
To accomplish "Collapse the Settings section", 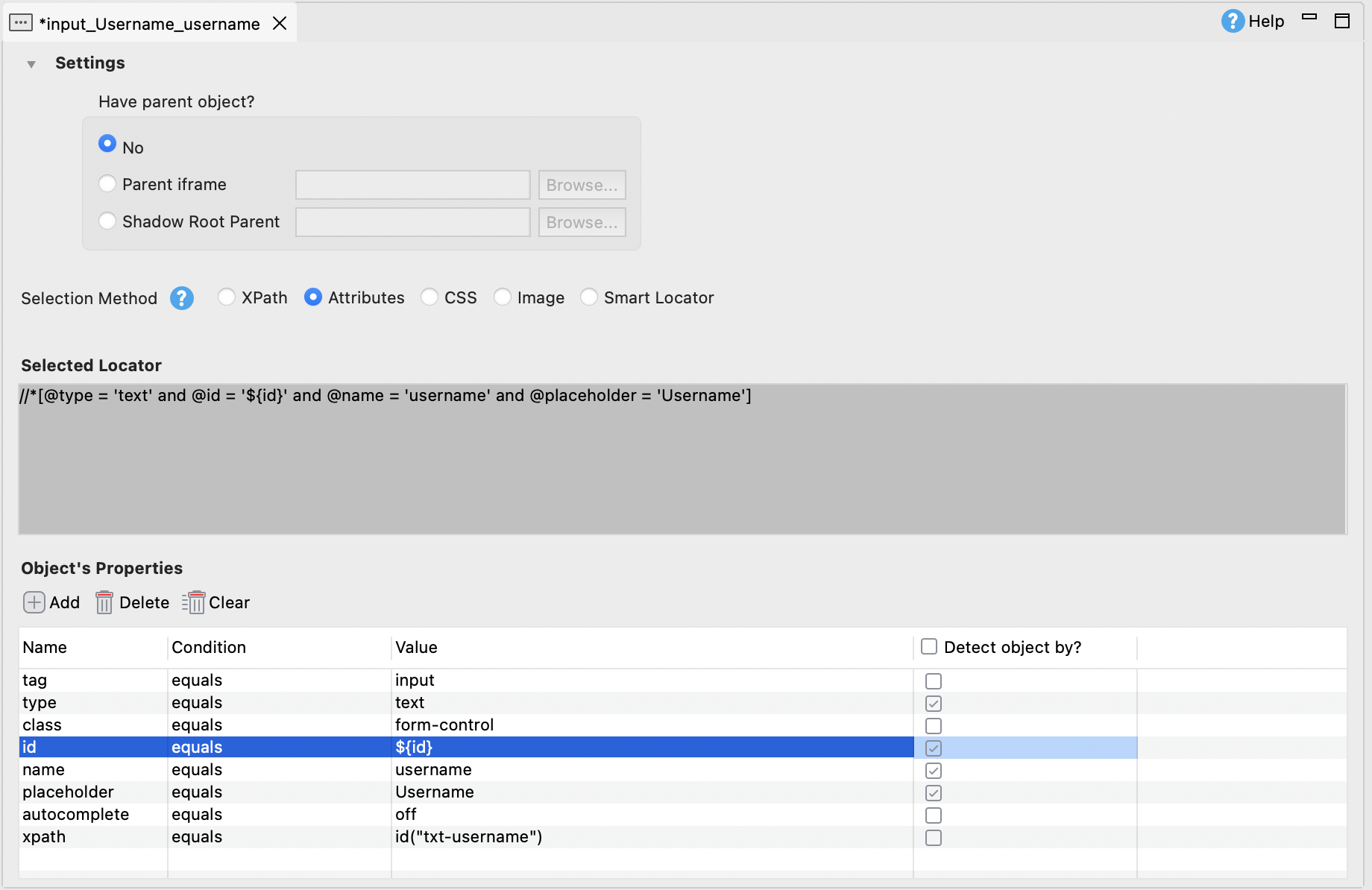I will tap(31, 64).
